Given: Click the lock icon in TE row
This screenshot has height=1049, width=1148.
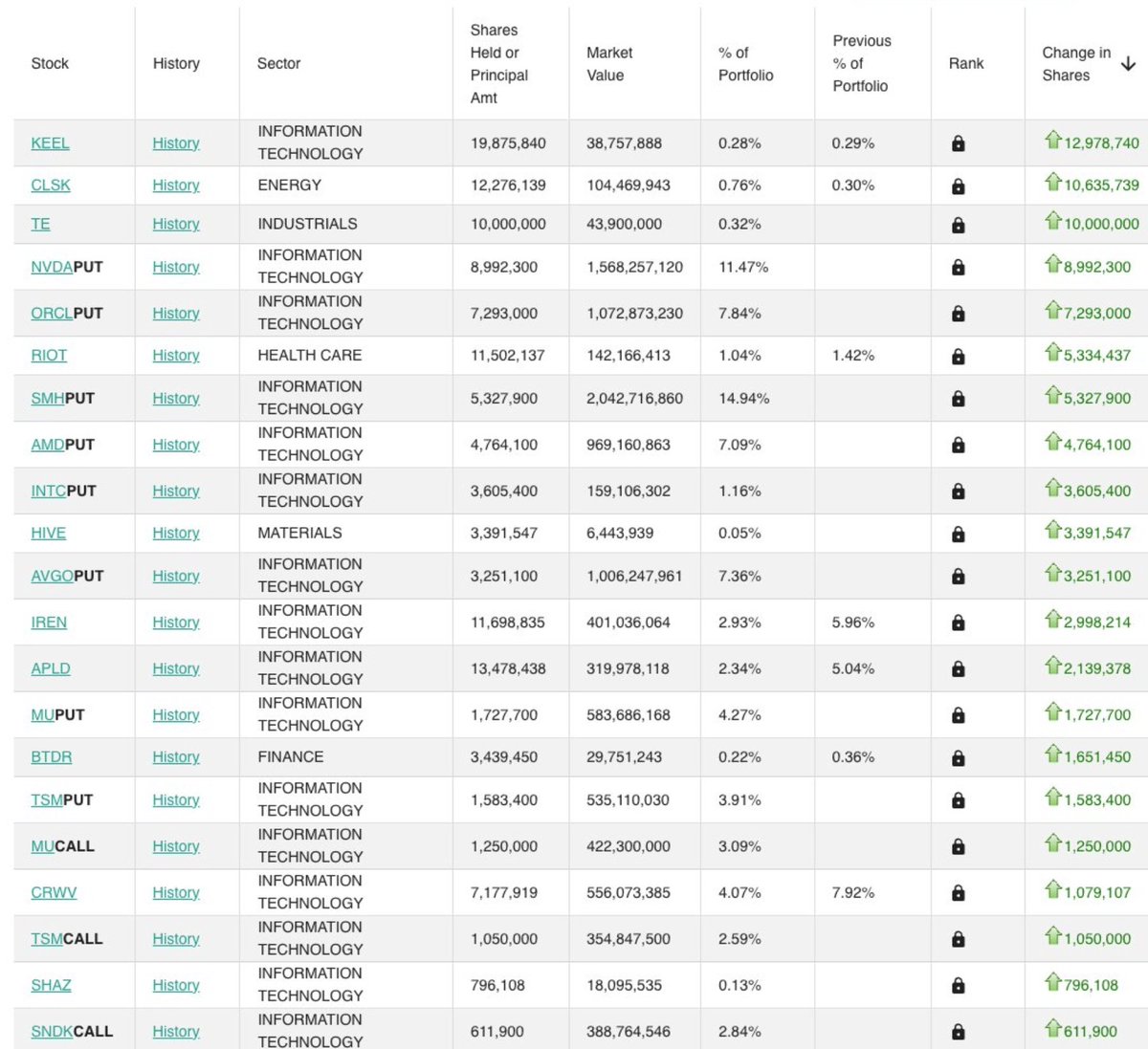Looking at the screenshot, I should 958,225.
